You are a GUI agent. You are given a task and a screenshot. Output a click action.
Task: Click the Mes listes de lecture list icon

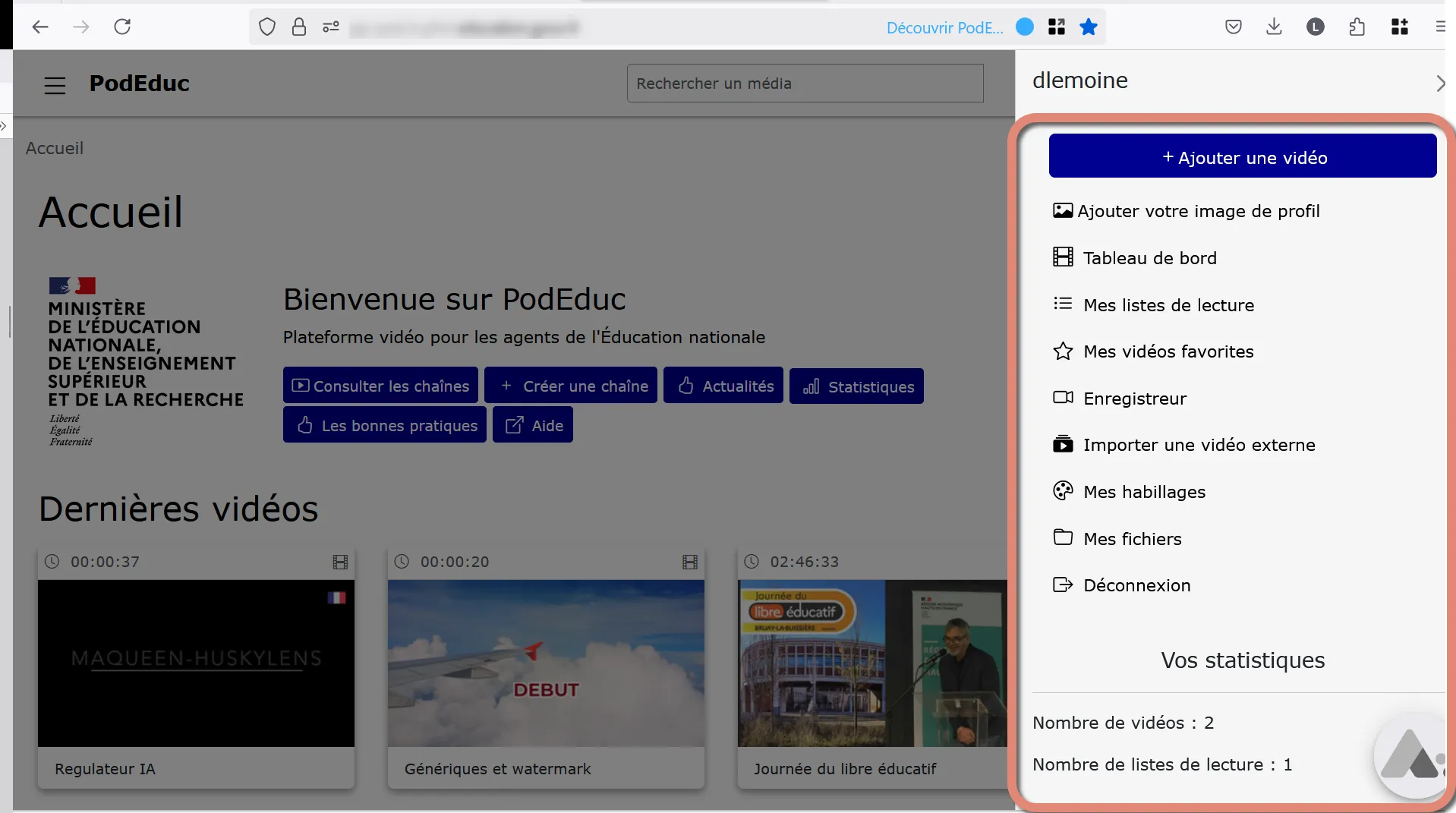pos(1063,304)
